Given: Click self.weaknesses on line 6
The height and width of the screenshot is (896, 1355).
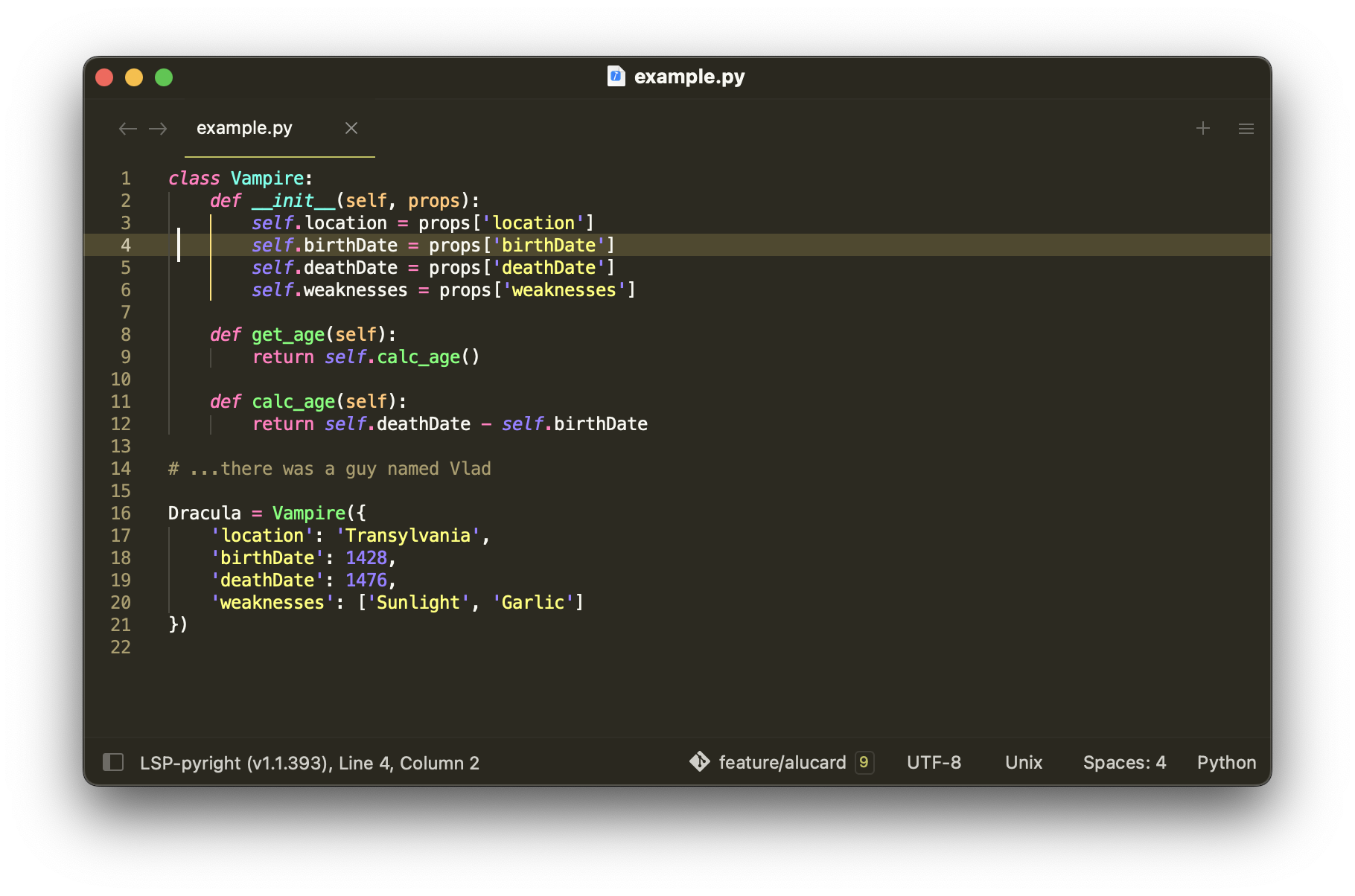Looking at the screenshot, I should 330,290.
